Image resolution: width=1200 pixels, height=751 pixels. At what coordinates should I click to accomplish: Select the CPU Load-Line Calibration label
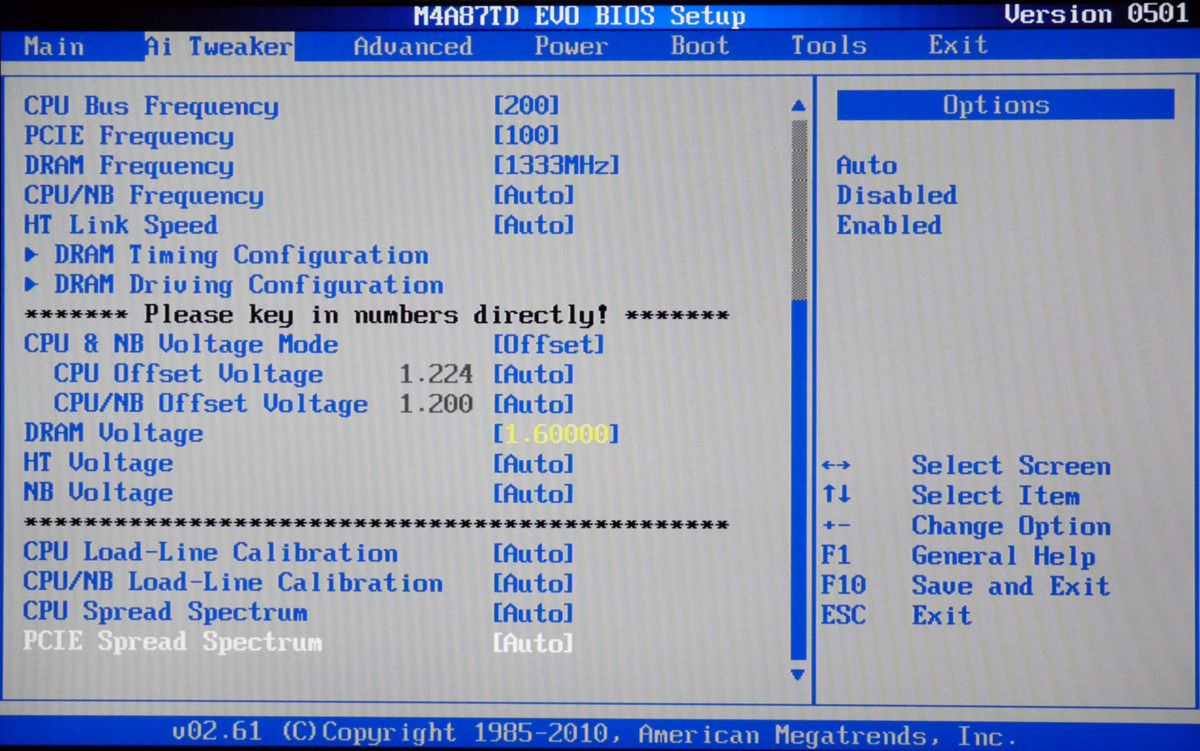(211, 553)
